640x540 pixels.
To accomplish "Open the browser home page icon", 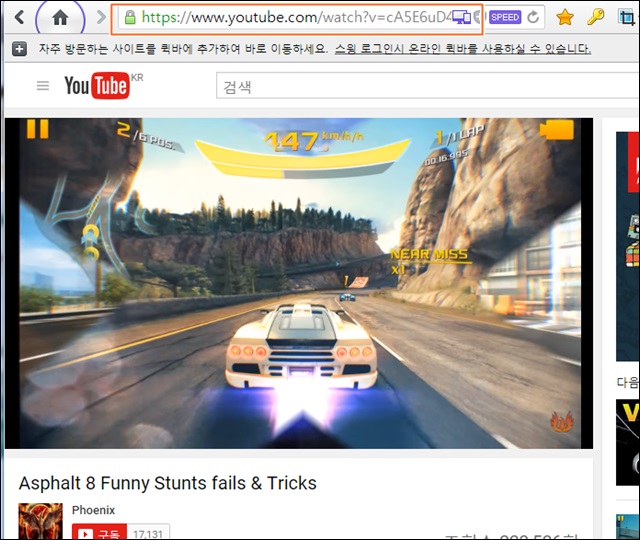I will (60, 18).
